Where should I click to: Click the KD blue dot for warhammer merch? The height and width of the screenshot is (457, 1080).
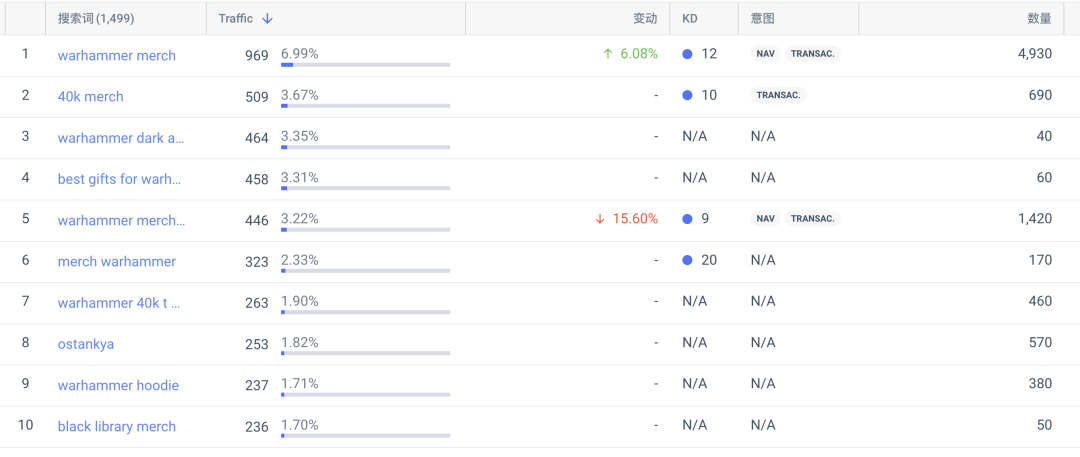687,54
